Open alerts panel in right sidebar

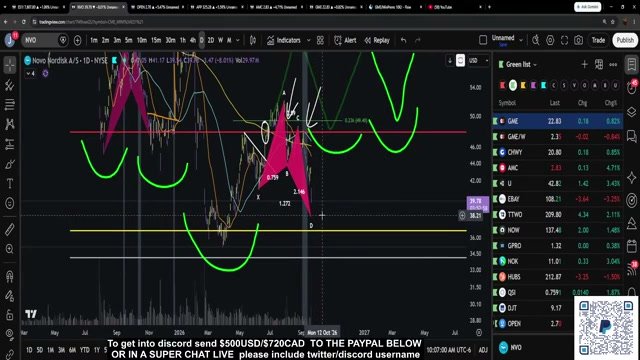point(631,88)
